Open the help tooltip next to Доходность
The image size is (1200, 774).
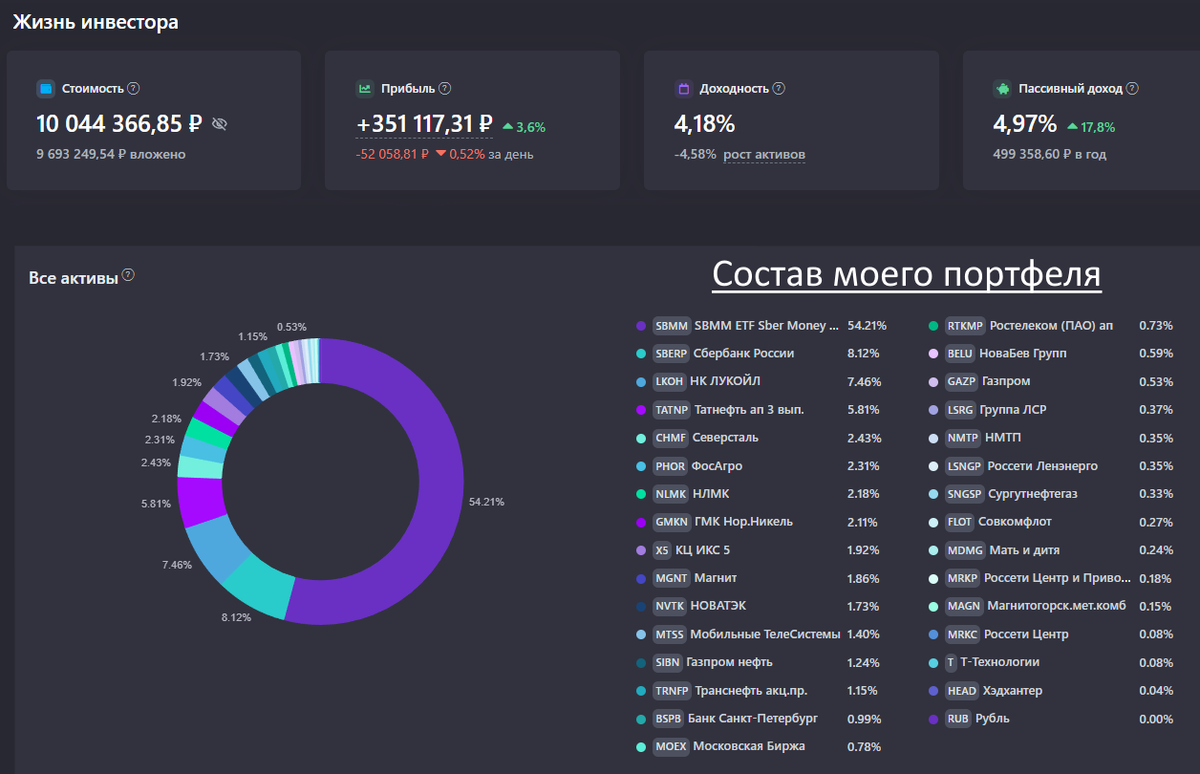point(779,89)
